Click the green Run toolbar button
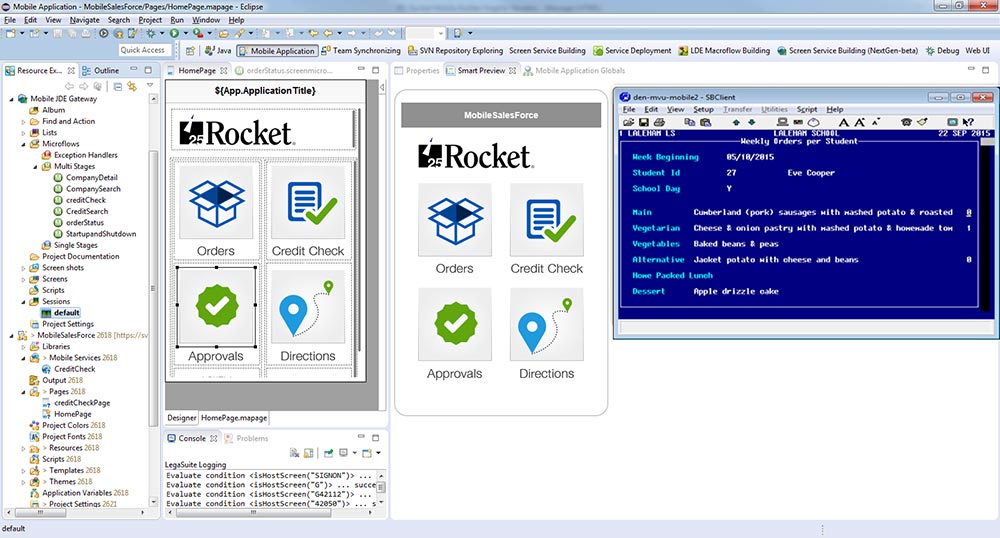This screenshot has width=1000, height=538. (173, 33)
